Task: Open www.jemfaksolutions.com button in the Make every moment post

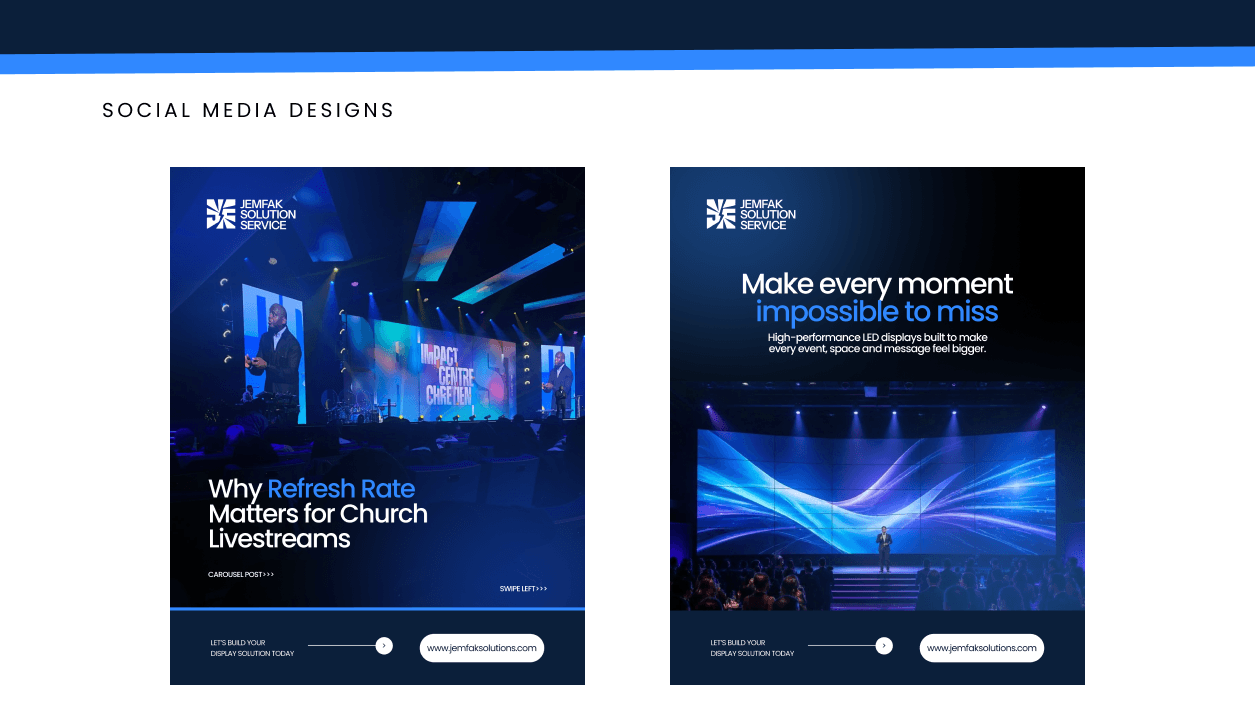Action: [982, 648]
